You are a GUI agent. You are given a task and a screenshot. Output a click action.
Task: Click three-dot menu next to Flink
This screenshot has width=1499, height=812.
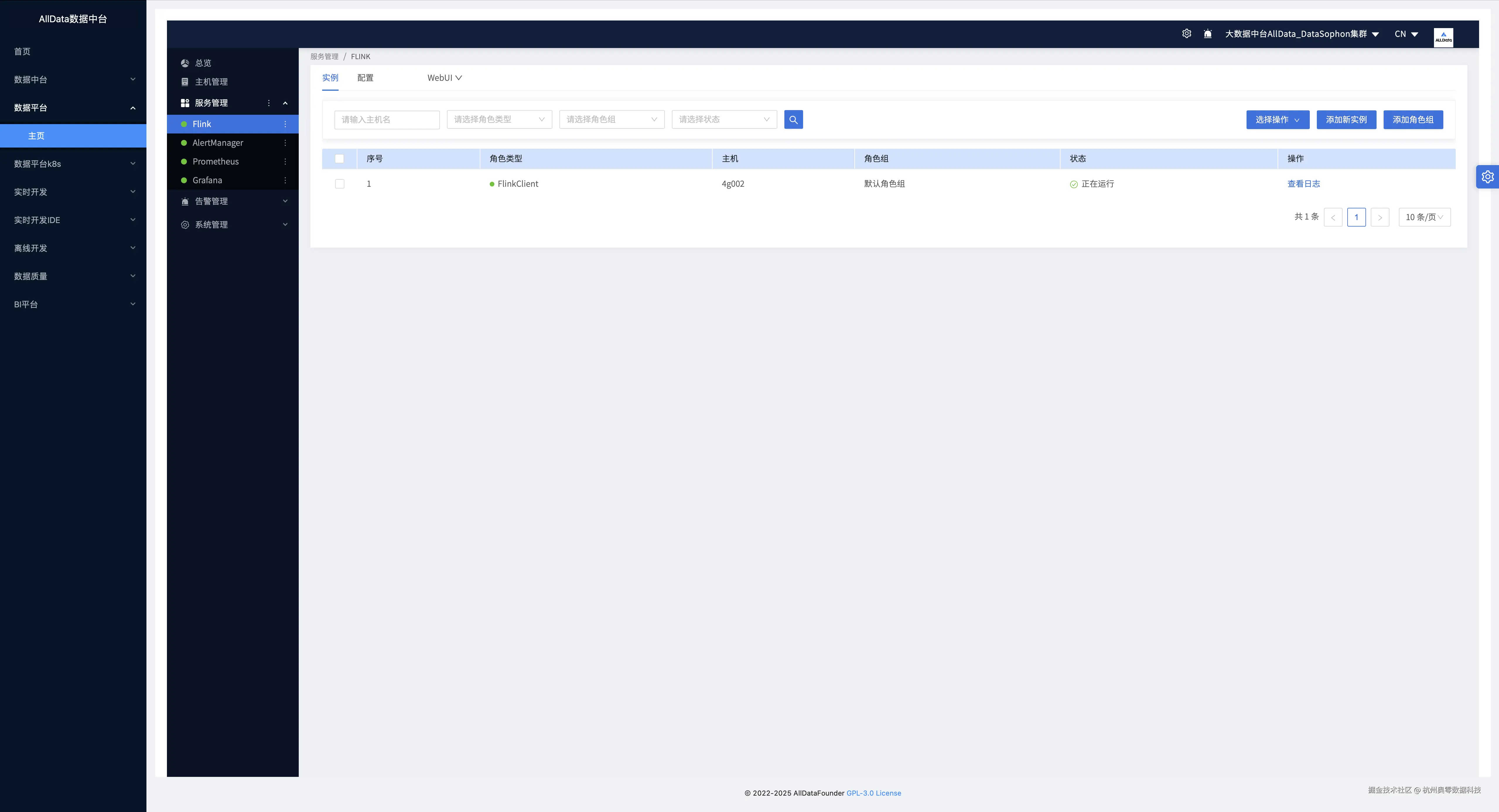click(x=285, y=124)
